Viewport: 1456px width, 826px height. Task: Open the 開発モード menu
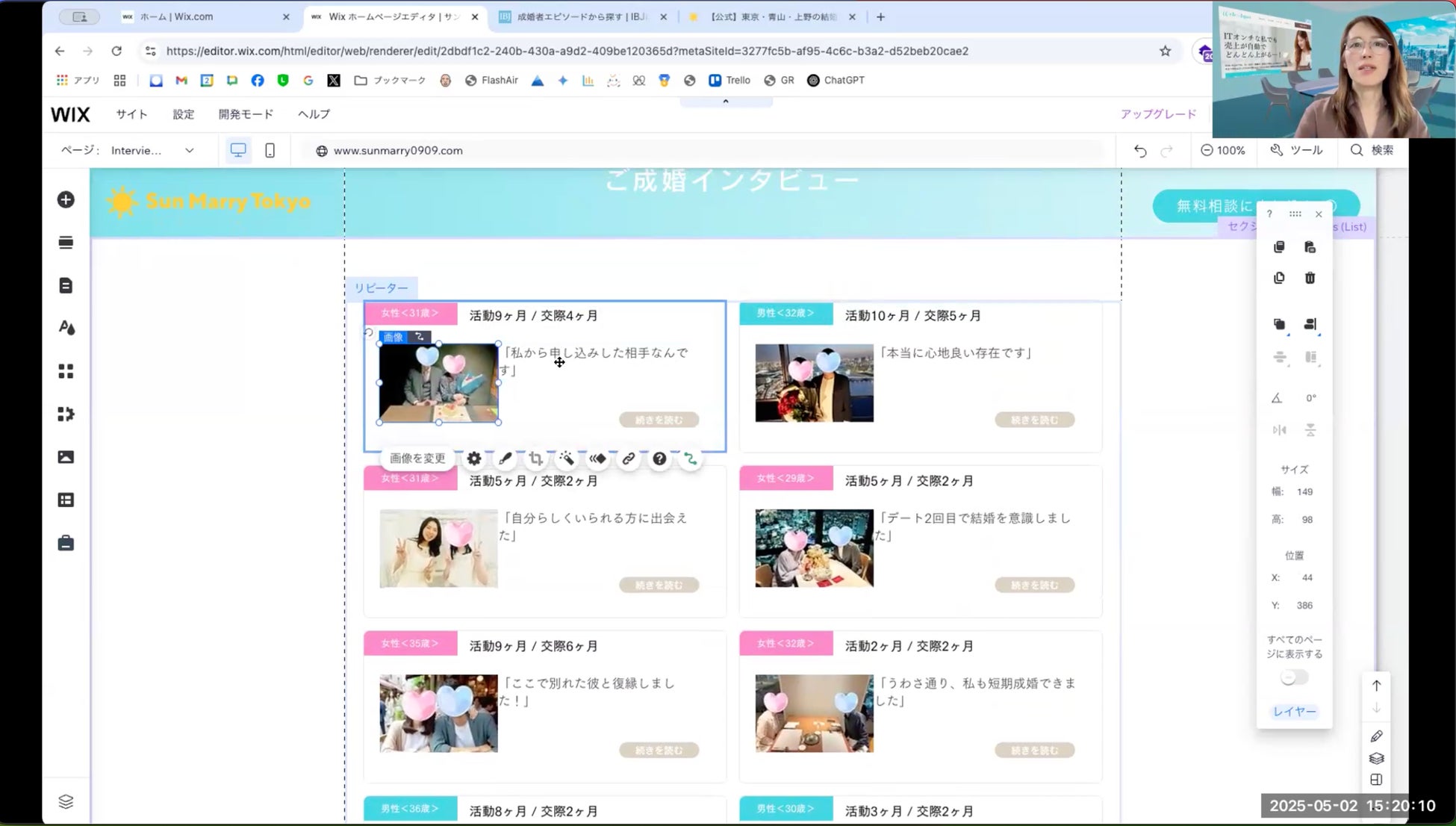point(246,114)
